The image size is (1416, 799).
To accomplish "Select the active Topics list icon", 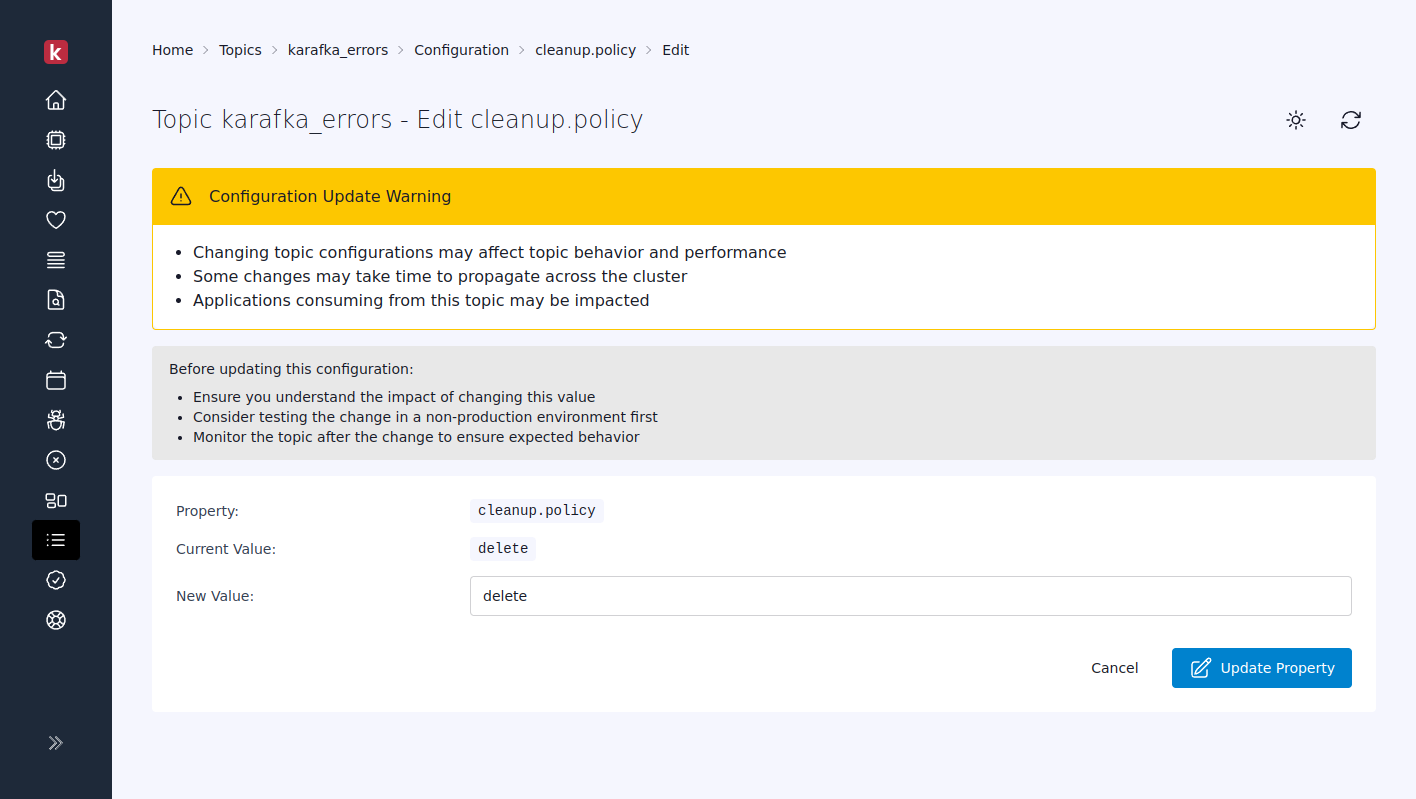I will pos(56,540).
